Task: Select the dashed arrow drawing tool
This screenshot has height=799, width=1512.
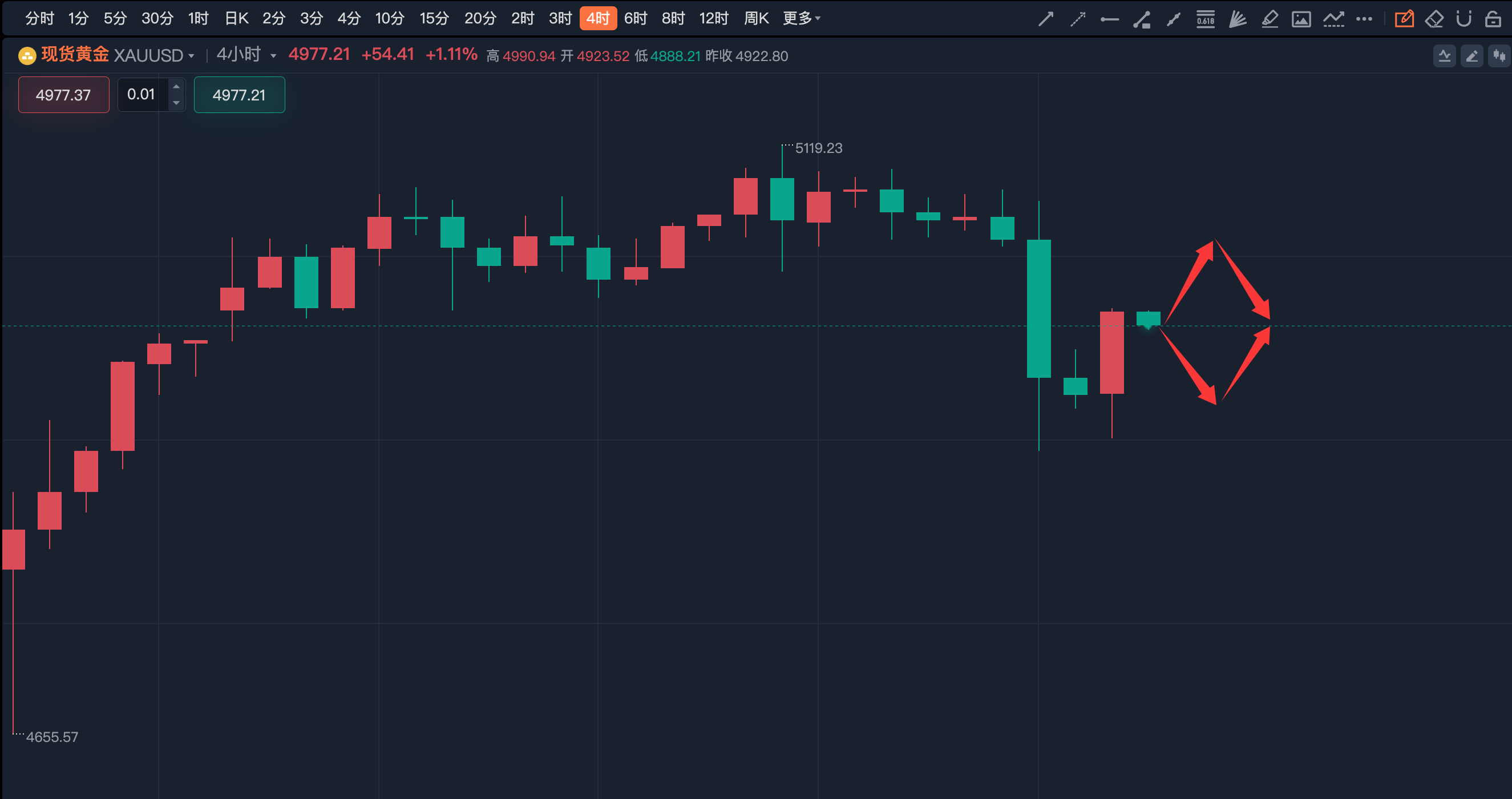Action: coord(1078,19)
